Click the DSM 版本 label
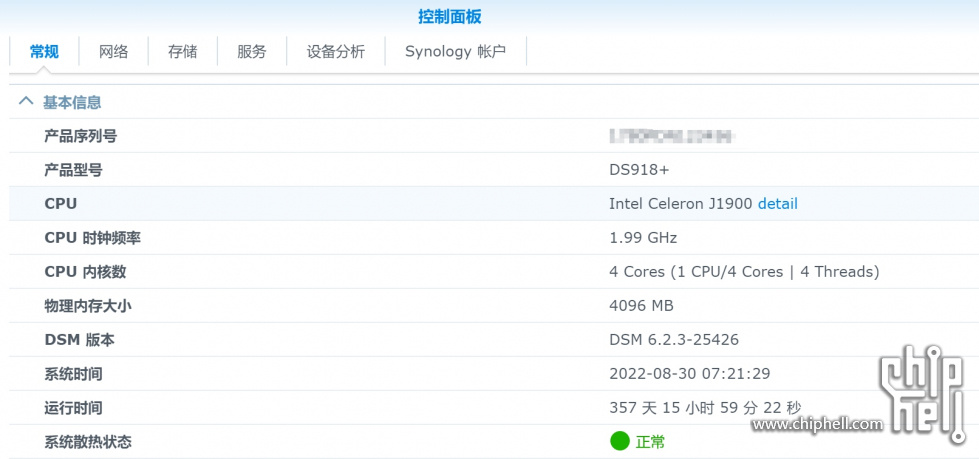This screenshot has width=979, height=459. [x=80, y=340]
